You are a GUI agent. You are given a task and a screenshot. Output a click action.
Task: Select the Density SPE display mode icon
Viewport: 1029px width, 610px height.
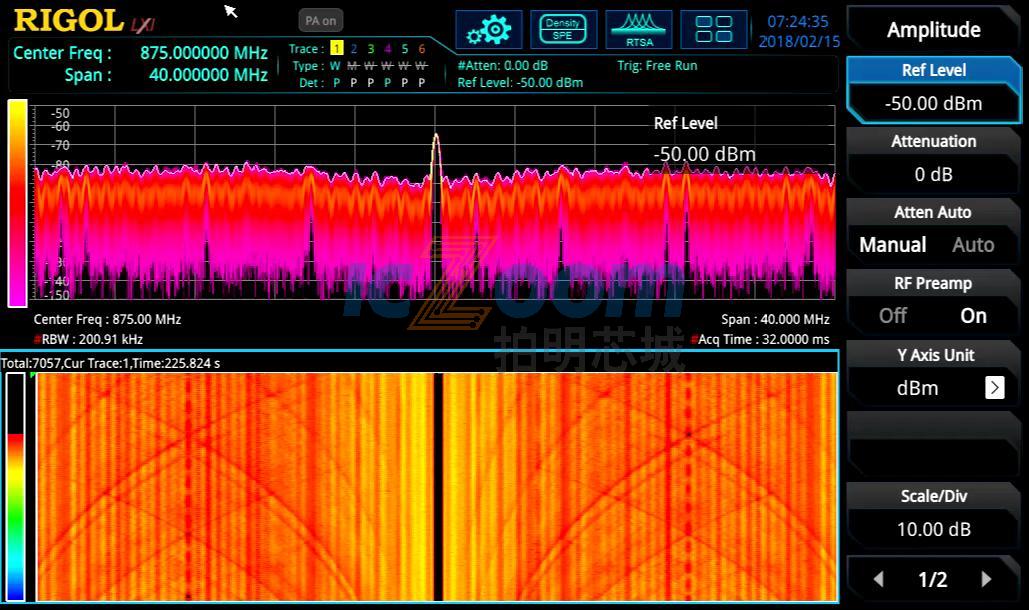pyautogui.click(x=563, y=30)
